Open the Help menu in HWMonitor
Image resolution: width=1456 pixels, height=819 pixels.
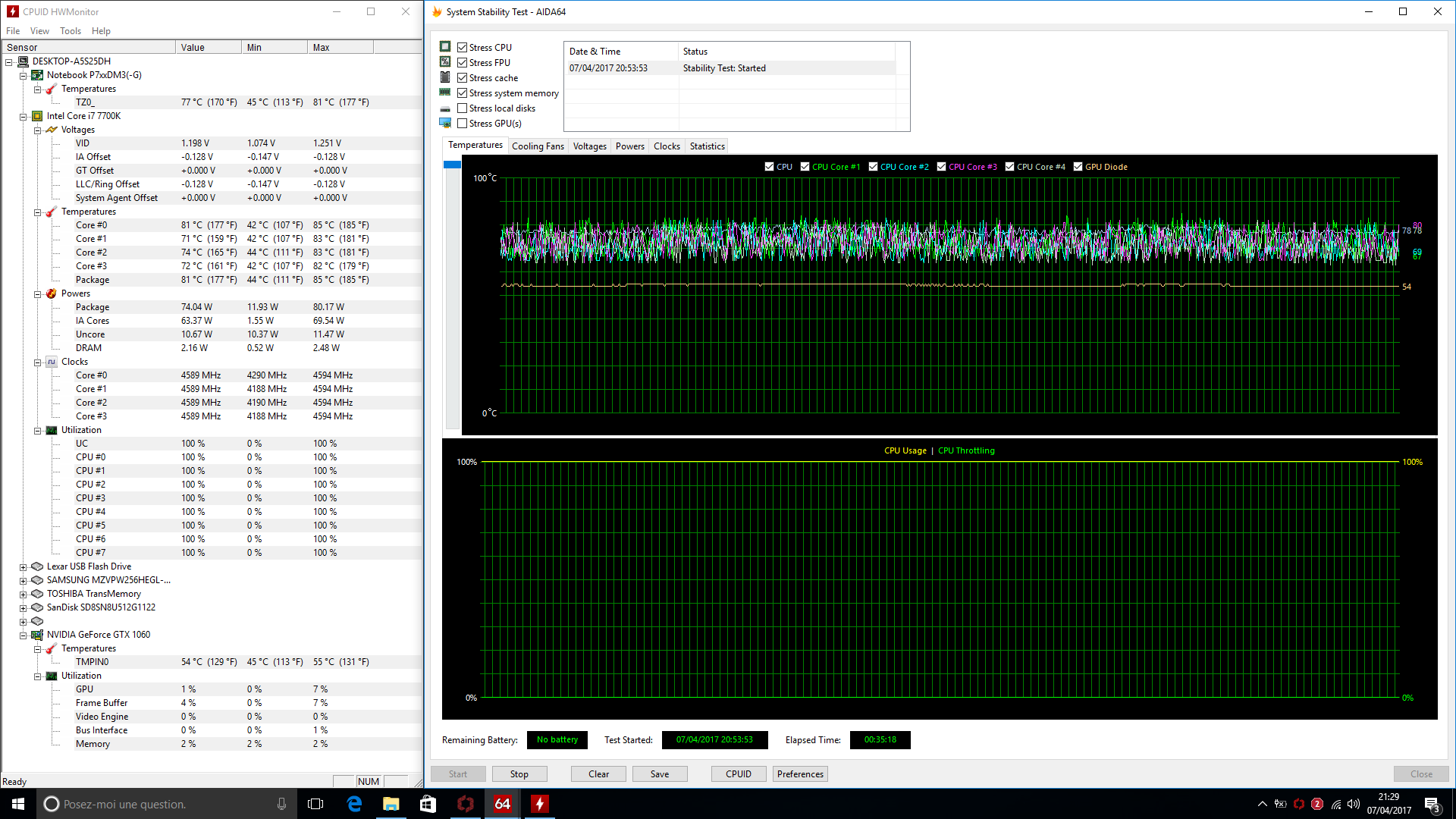coord(101,31)
